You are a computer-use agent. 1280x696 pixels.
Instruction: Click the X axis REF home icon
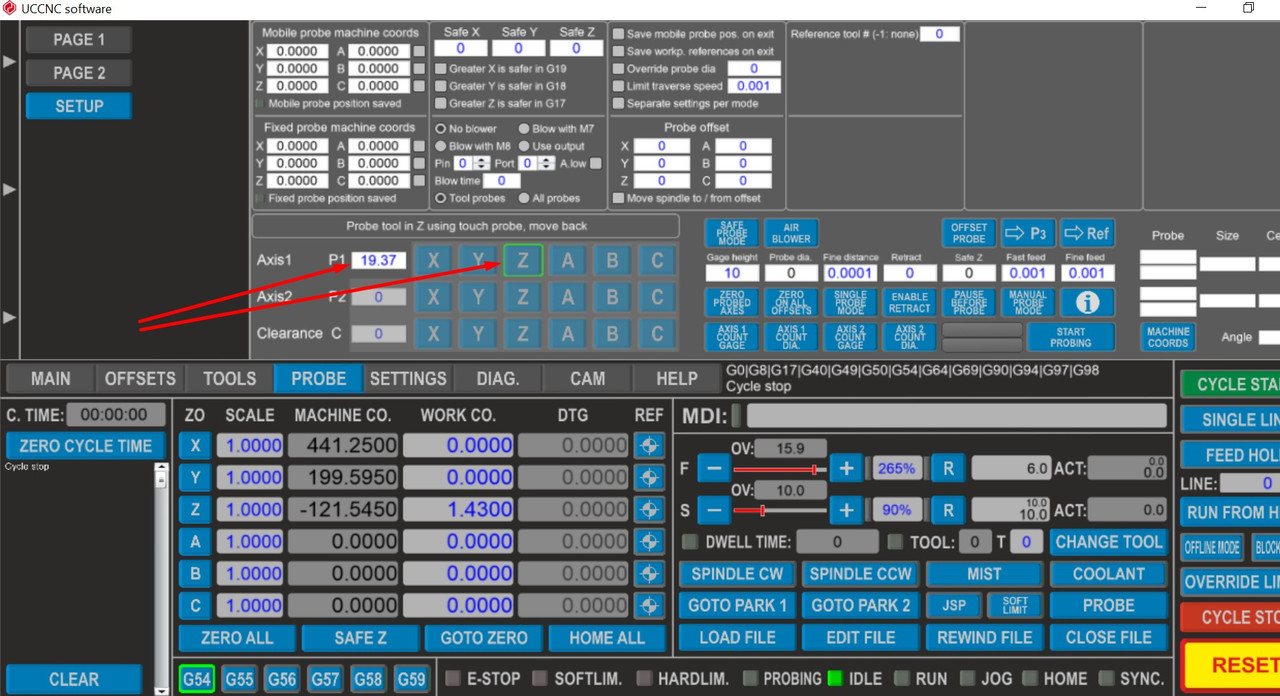tap(649, 446)
